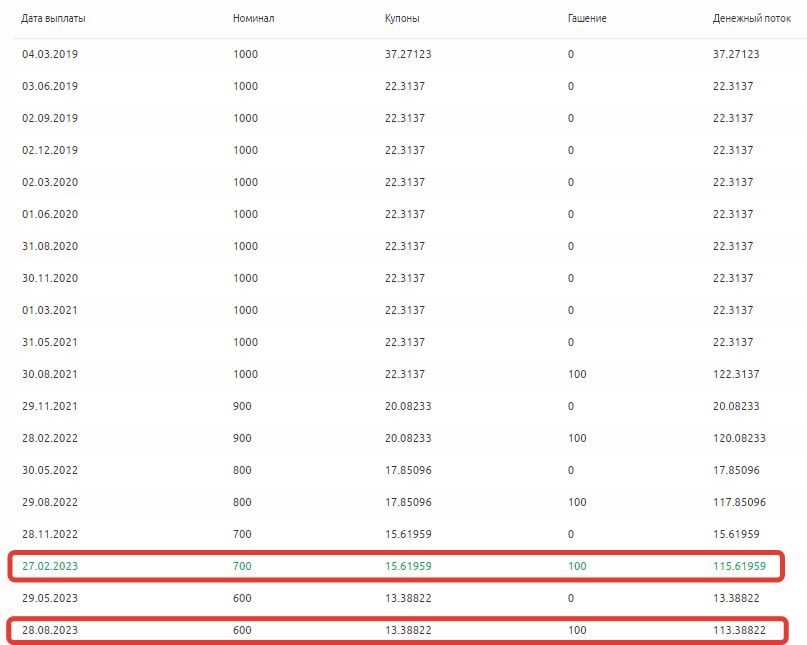Select the date 28.02.2022
Image resolution: width=807 pixels, height=645 pixels.
point(50,438)
